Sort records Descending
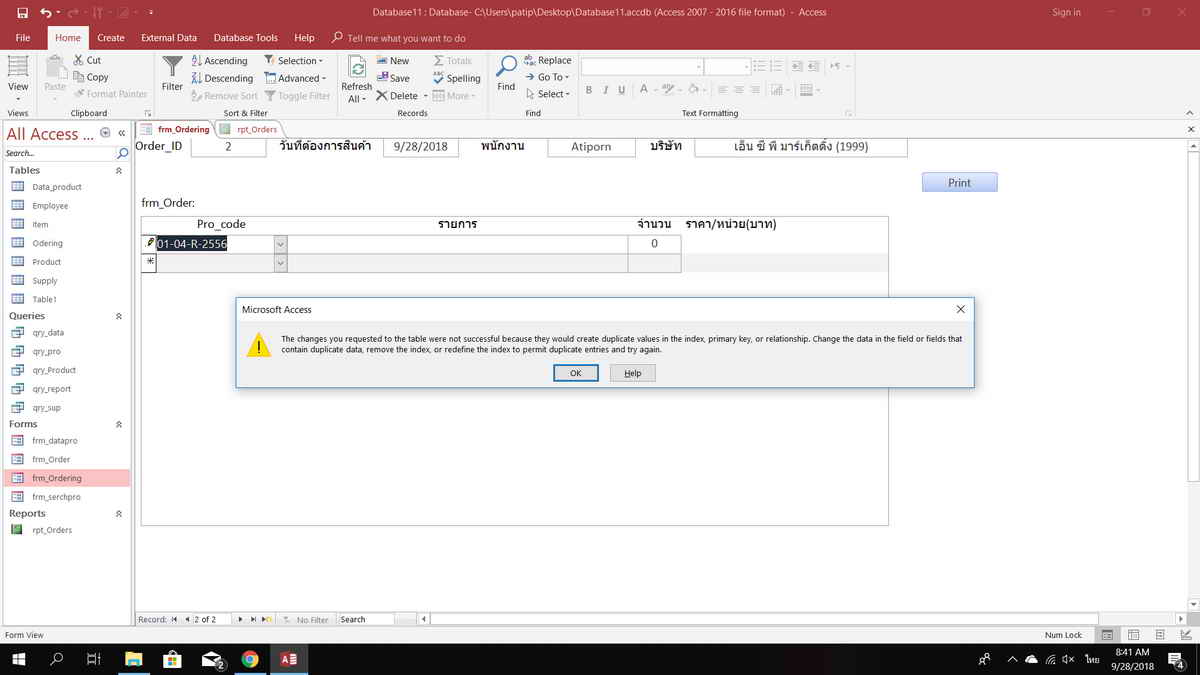Viewport: 1200px width, 675px height. 222,78
